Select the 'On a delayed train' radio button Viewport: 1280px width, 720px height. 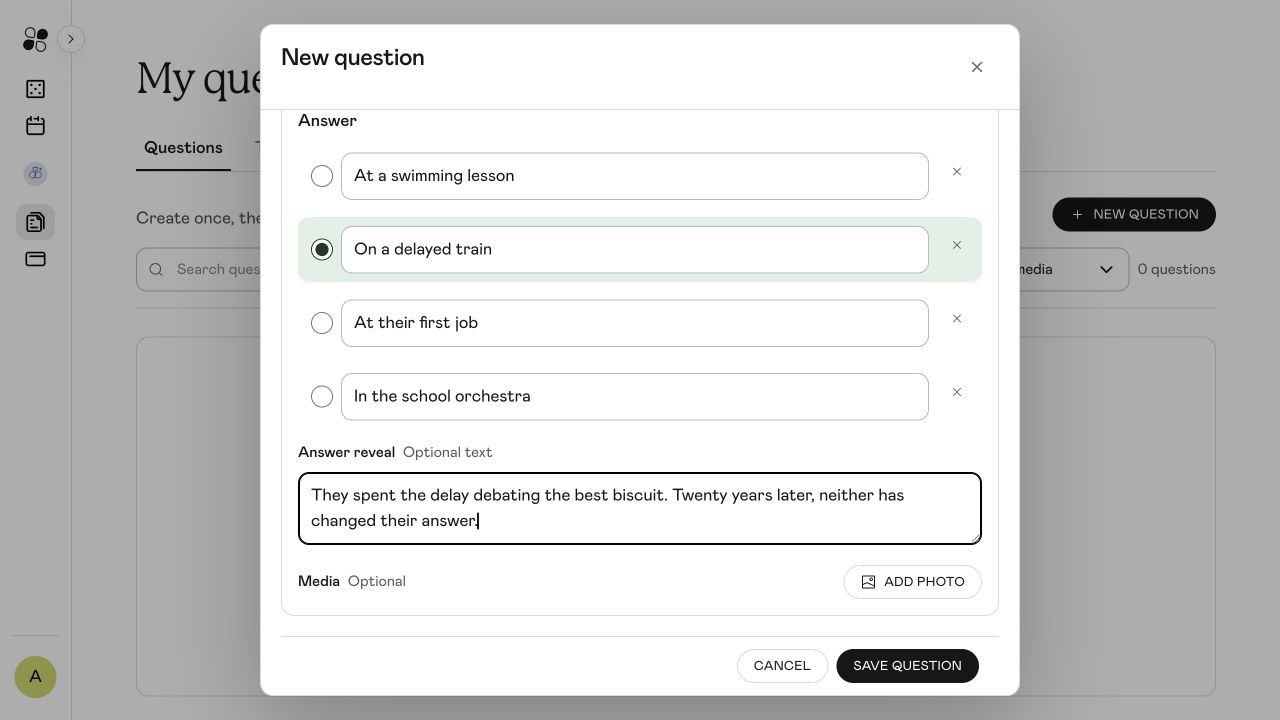(x=322, y=249)
